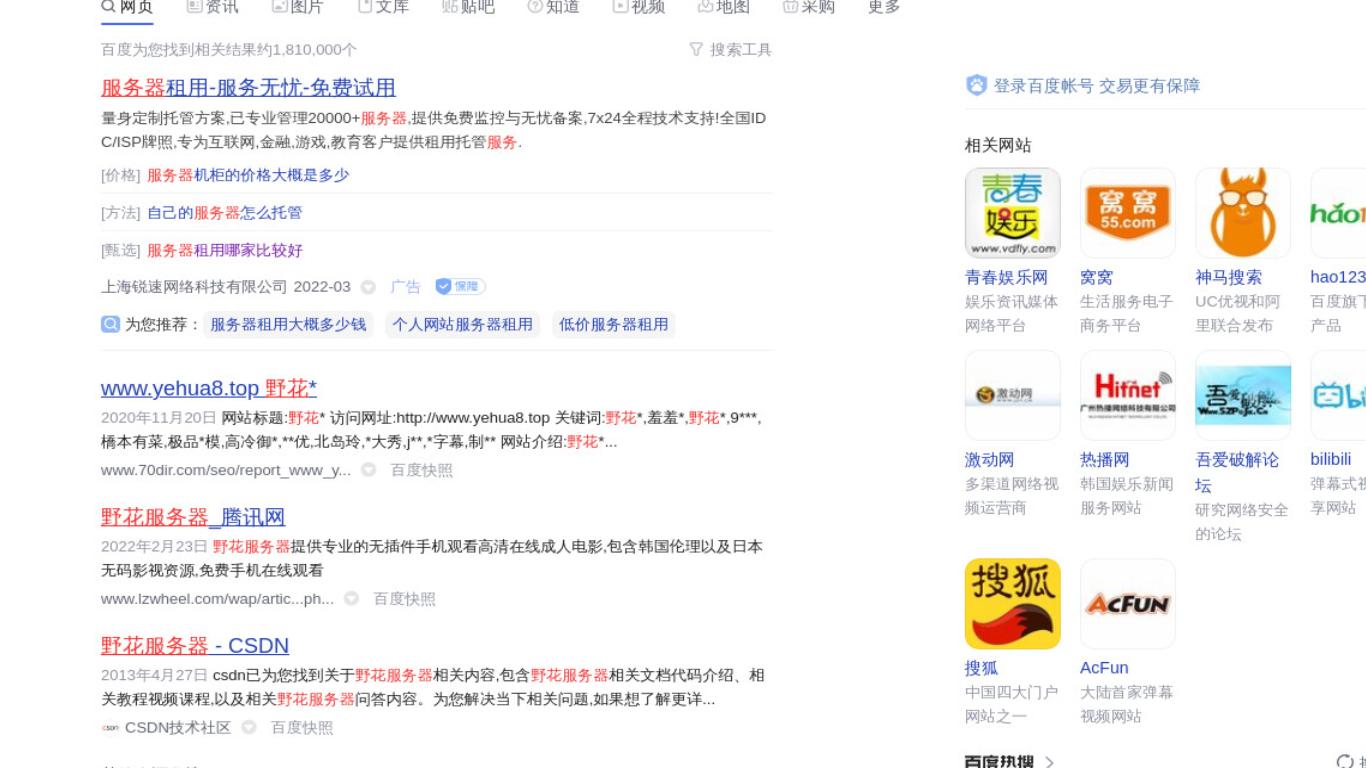Select 个人网站服务器租用 suggestion

pyautogui.click(x=462, y=325)
